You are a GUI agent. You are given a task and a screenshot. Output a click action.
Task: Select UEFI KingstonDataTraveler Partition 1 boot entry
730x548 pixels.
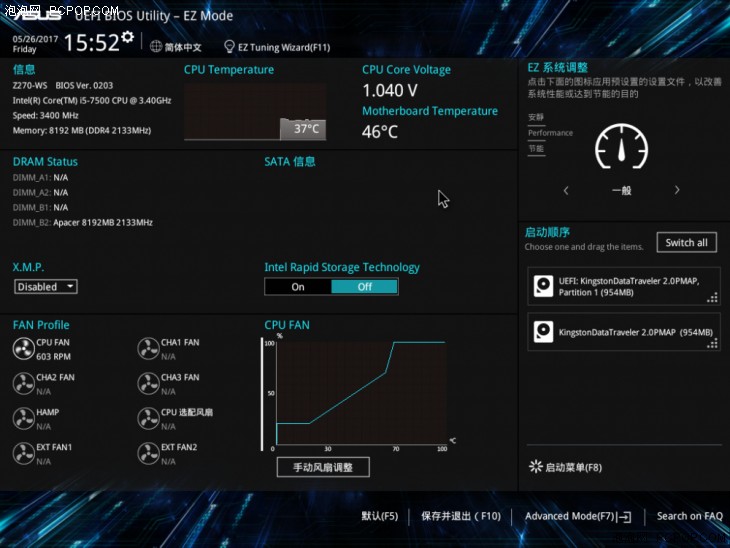(624, 286)
